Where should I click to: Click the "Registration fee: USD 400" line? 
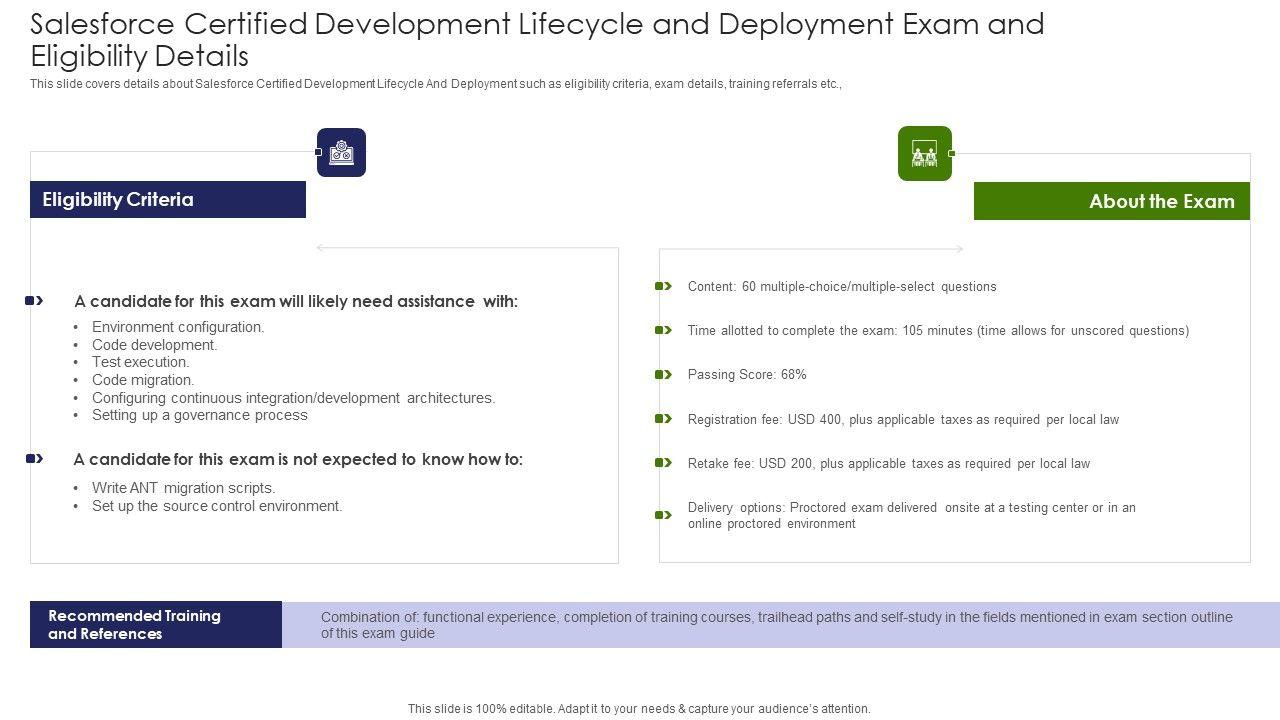[903, 420]
